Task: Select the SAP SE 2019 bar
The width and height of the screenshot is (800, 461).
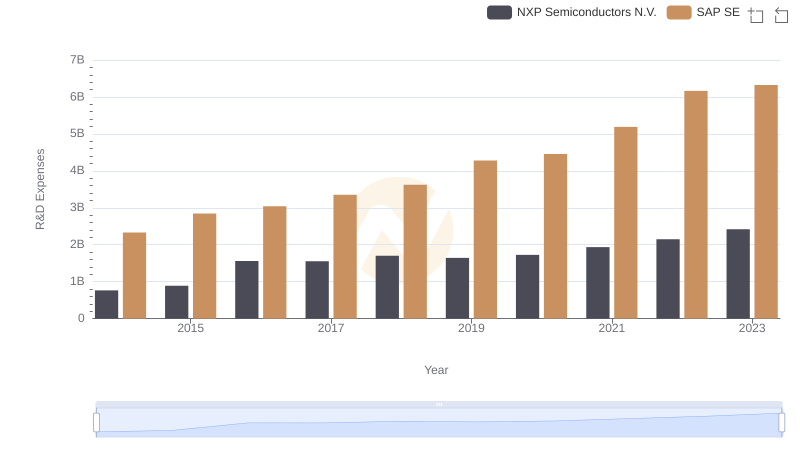Action: click(485, 240)
